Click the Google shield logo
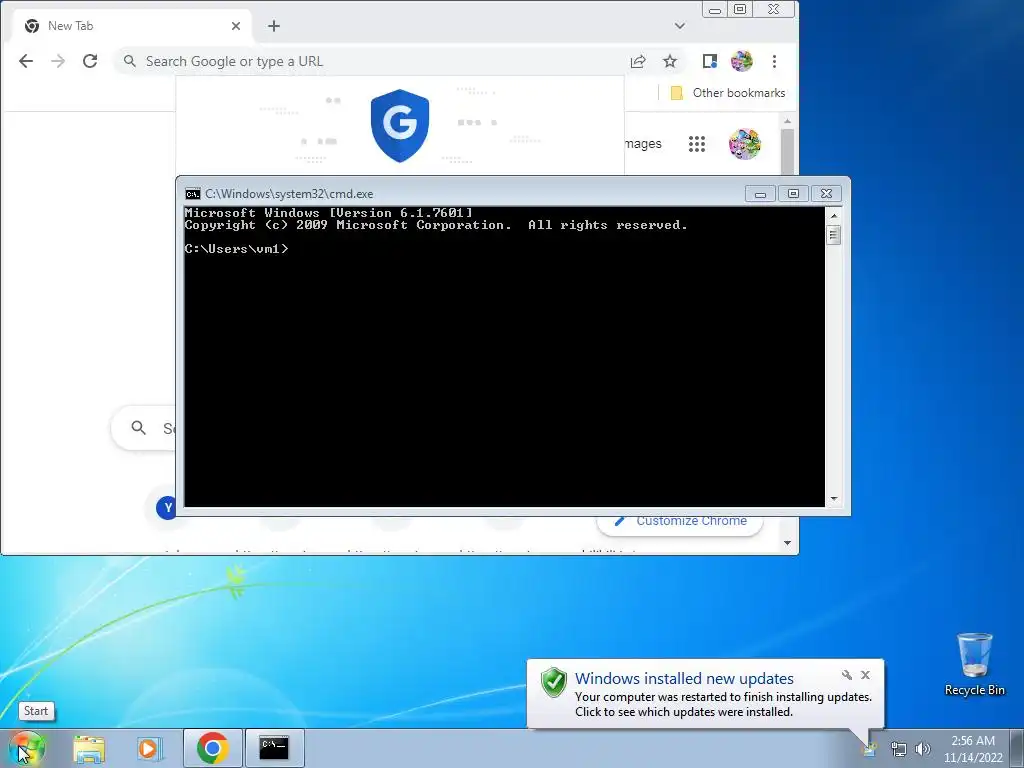Viewport: 1024px width, 768px height. tap(400, 125)
